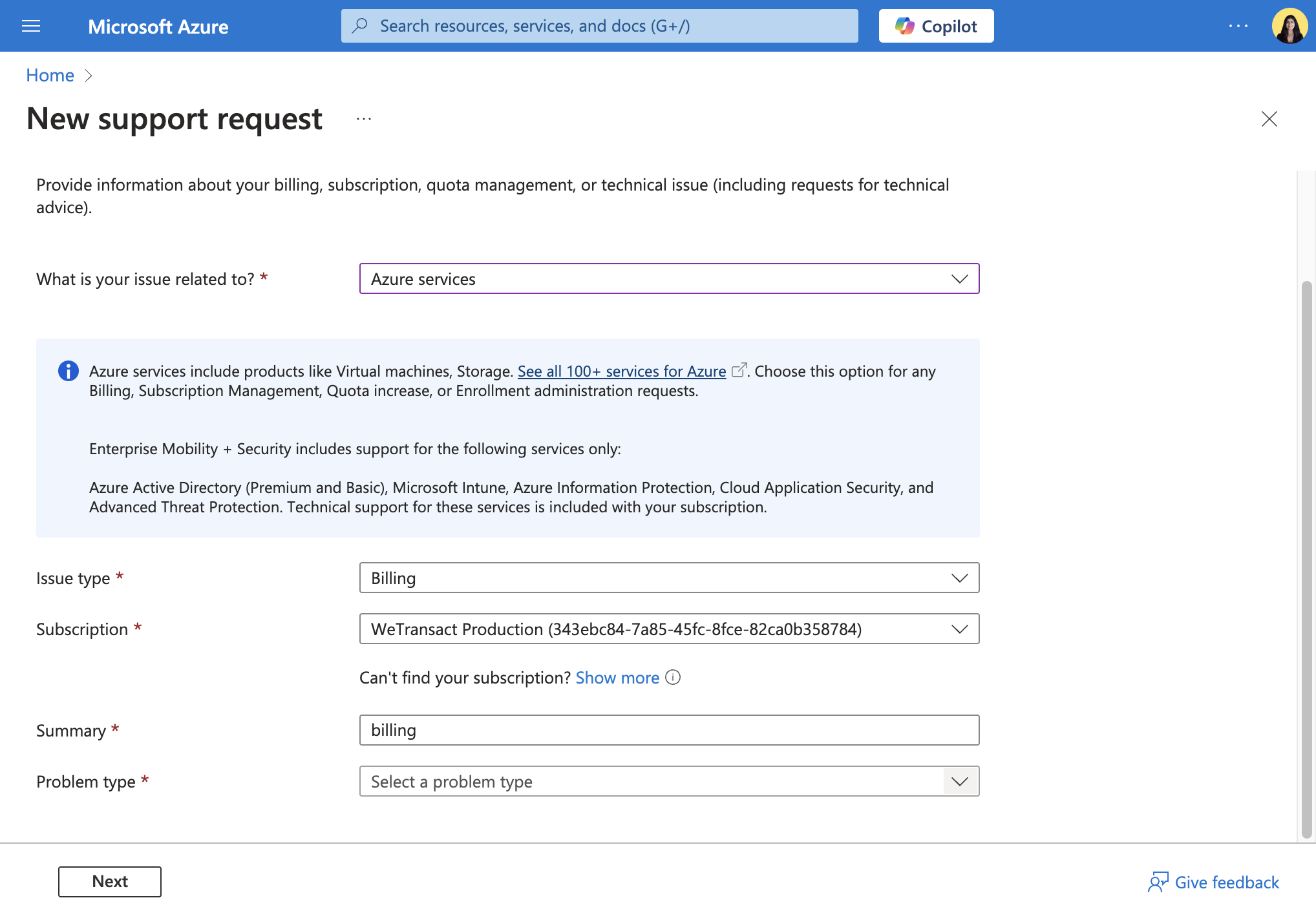Click the breadcrumb chevron after Home
1316x920 pixels.
coord(89,76)
